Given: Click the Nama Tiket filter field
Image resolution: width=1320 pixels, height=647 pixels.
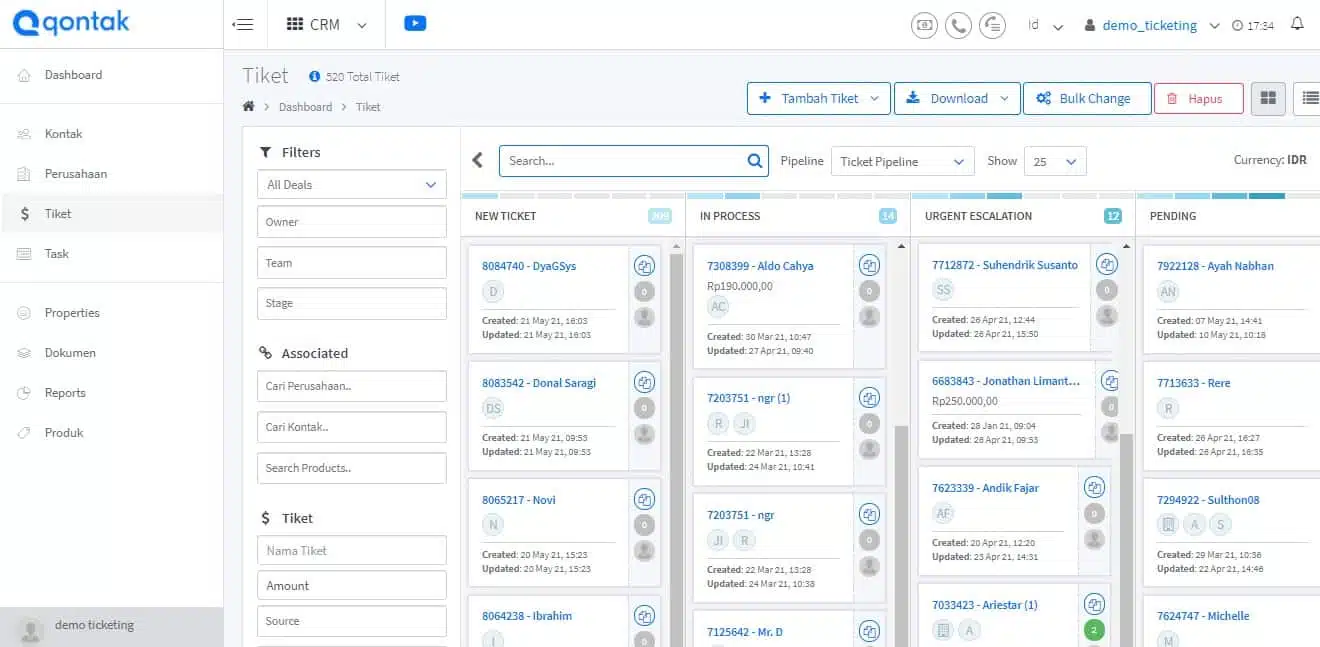Looking at the screenshot, I should click(x=352, y=551).
